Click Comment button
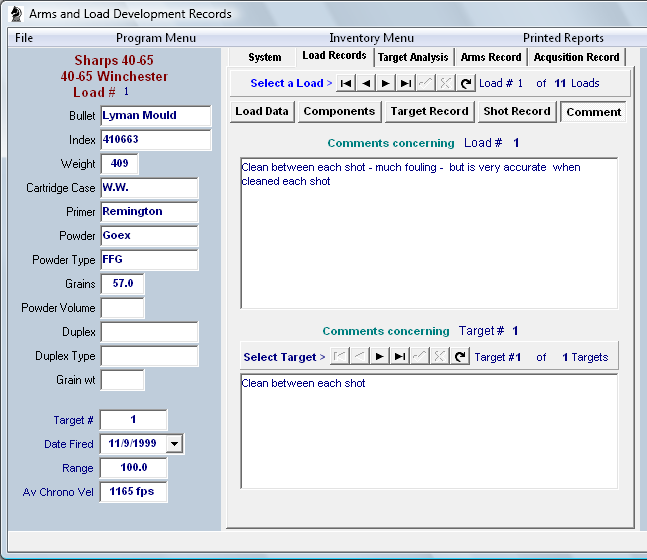Viewport: 647px width, 560px height. tap(593, 112)
